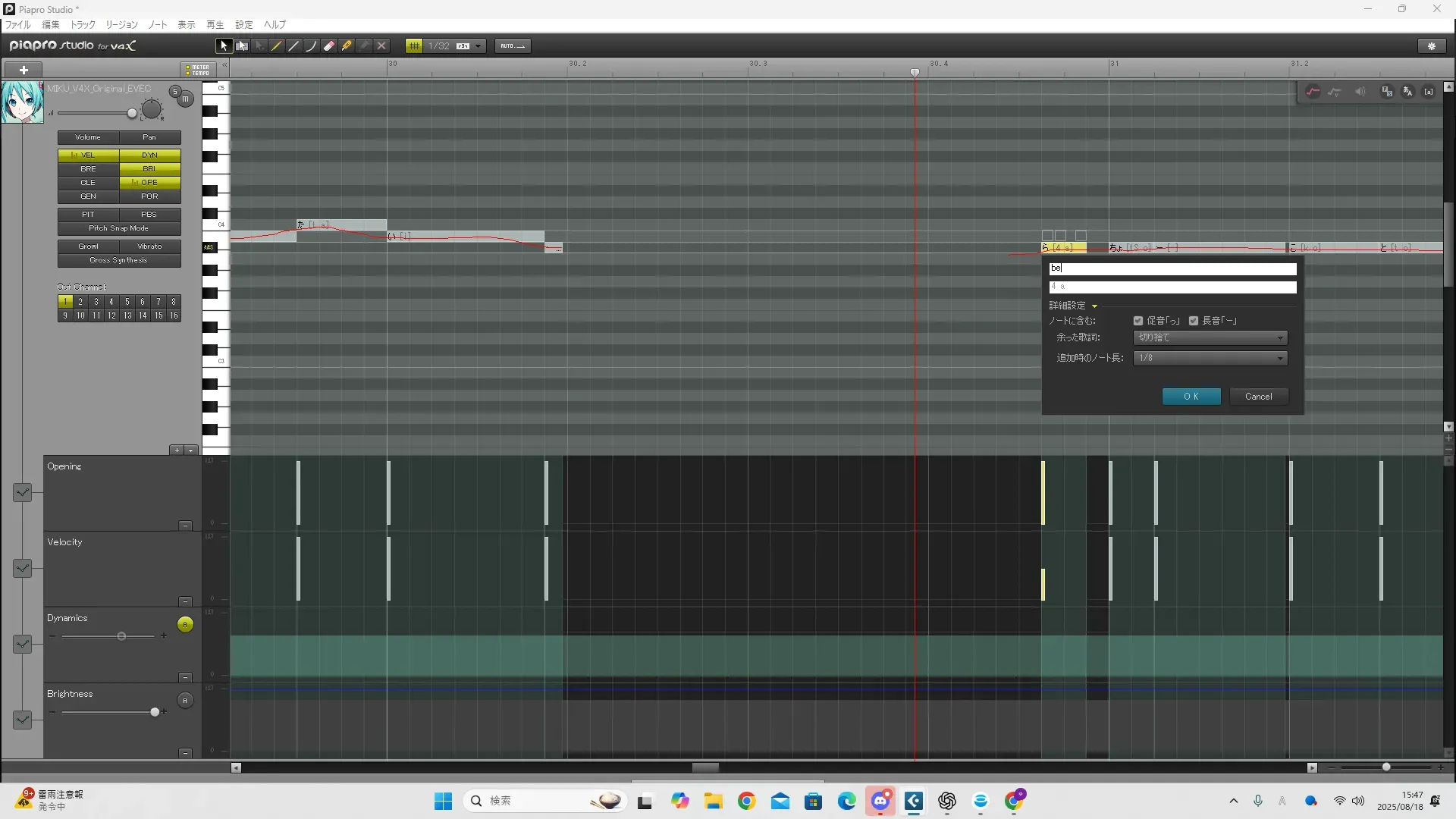
Task: Toggle the Opening lane checkmark
Action: [x=22, y=492]
